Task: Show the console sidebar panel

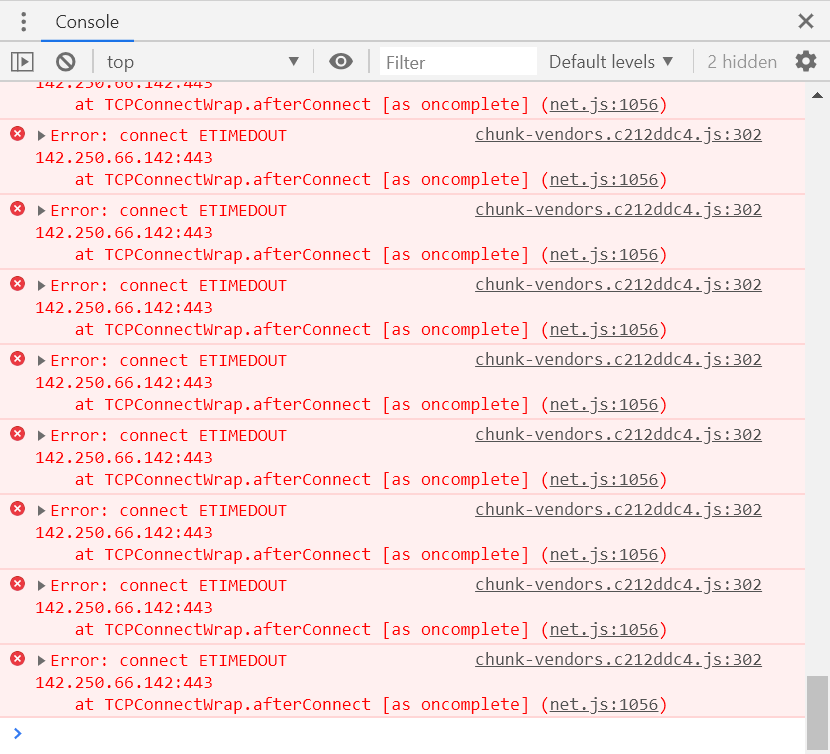Action: click(x=22, y=62)
